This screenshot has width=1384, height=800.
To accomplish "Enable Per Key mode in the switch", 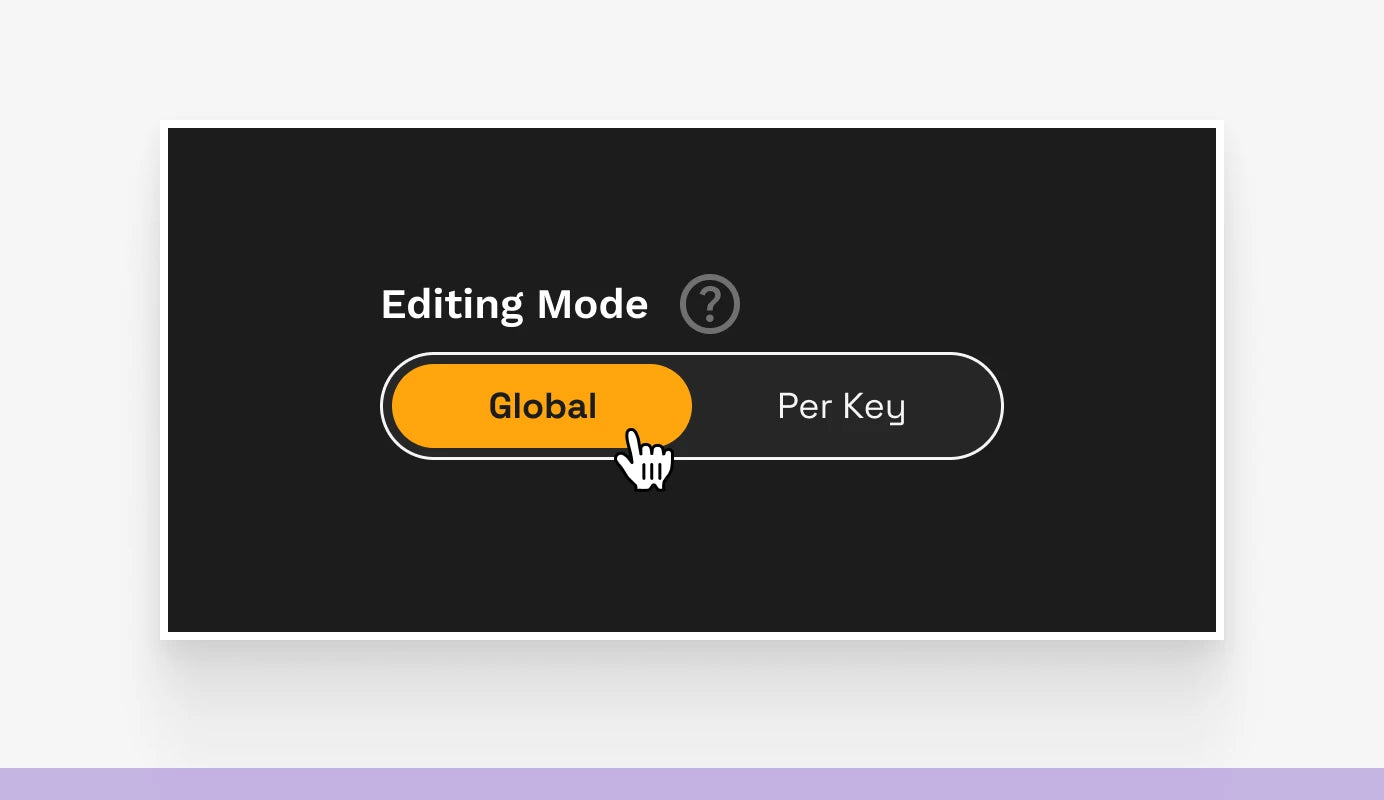I will pos(842,406).
